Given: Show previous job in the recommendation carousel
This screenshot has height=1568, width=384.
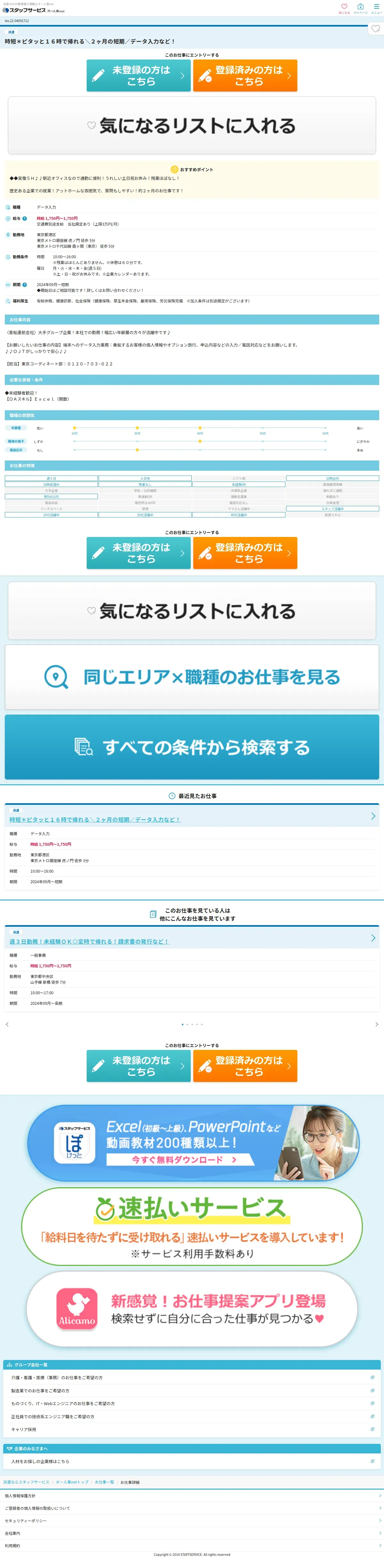Looking at the screenshot, I should click(7, 1024).
